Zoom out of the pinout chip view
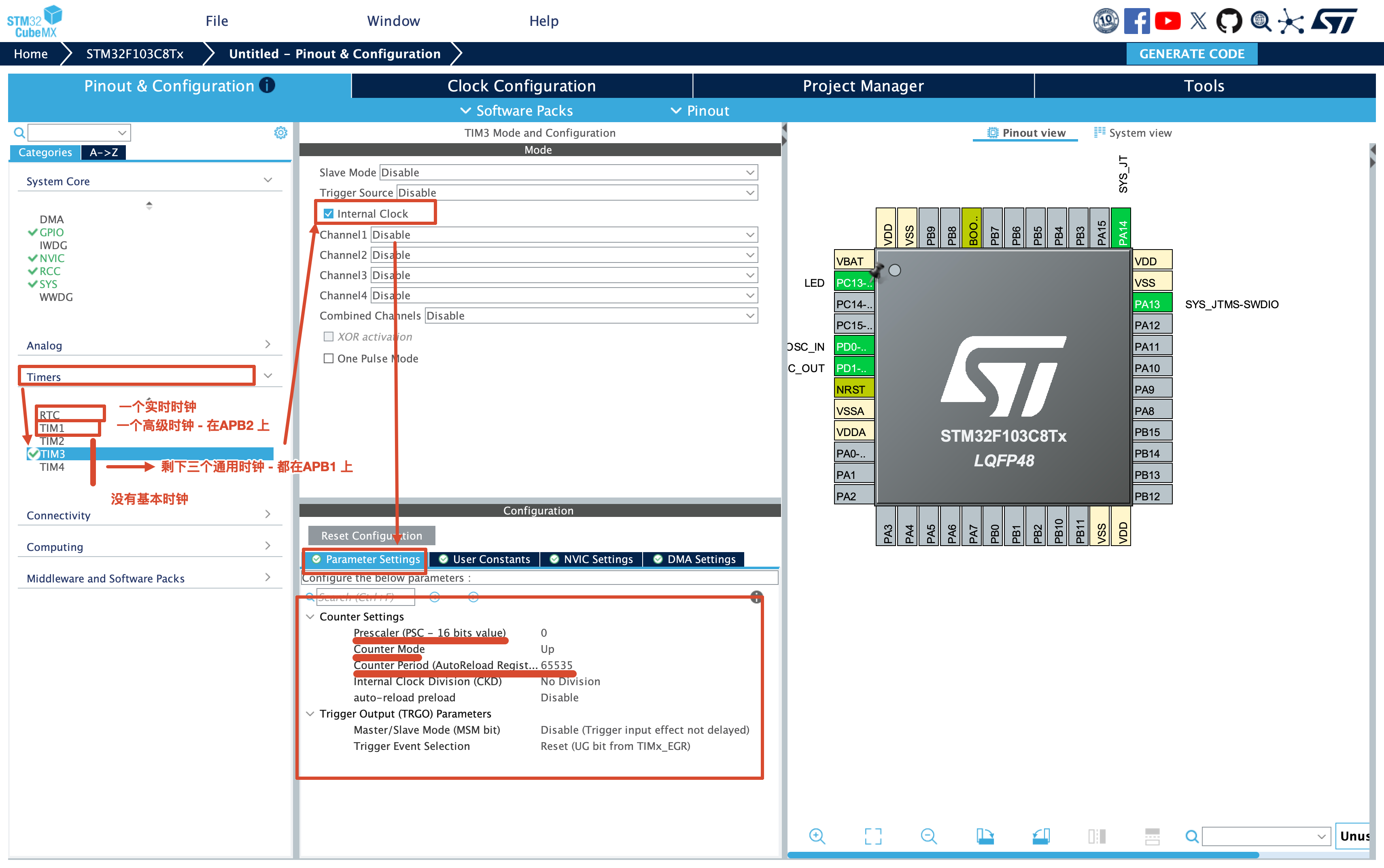 [929, 836]
